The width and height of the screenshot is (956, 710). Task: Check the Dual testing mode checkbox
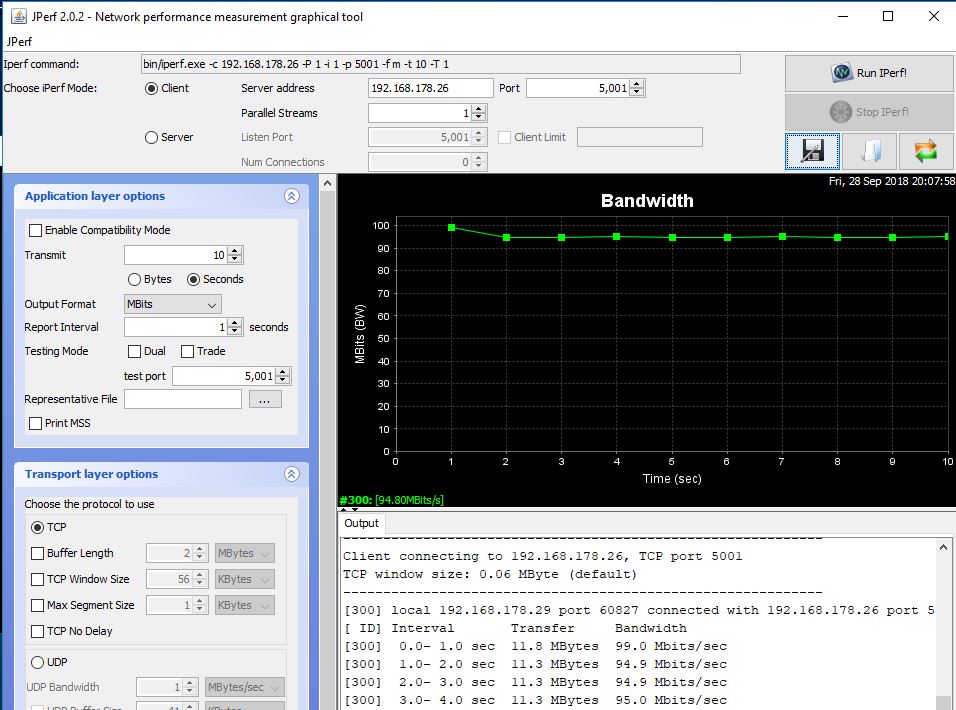tap(134, 352)
